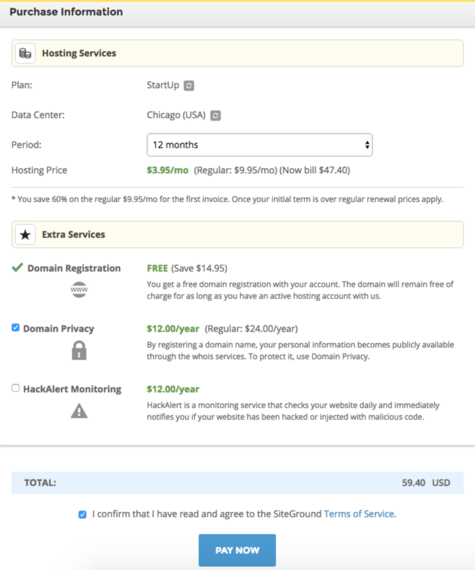This screenshot has height=570, width=475.
Task: Click the Hosting Services server icon
Action: coord(25,53)
